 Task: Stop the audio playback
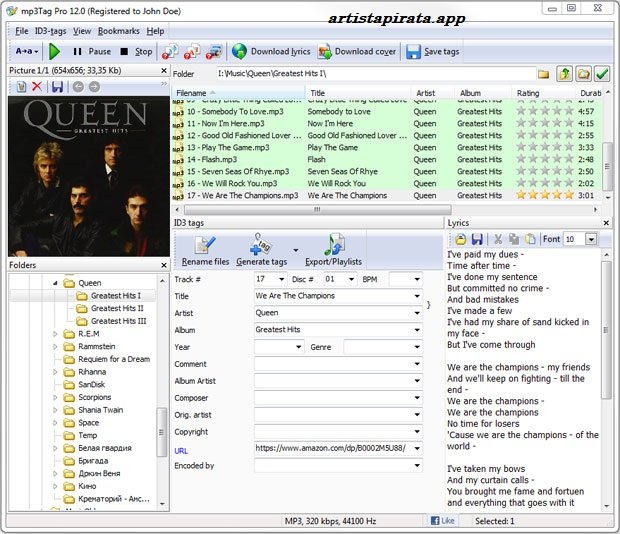pos(136,51)
